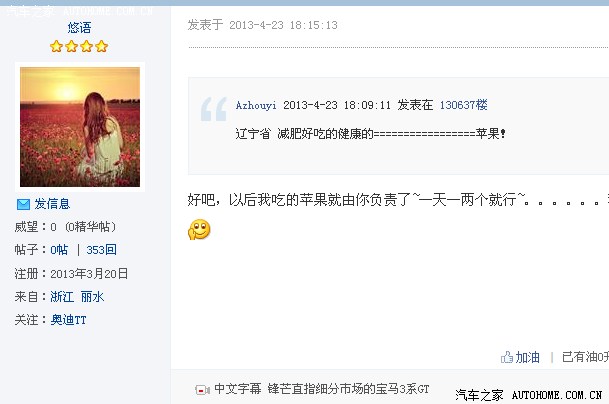Open the 奥迪TT followed car link

click(68, 320)
